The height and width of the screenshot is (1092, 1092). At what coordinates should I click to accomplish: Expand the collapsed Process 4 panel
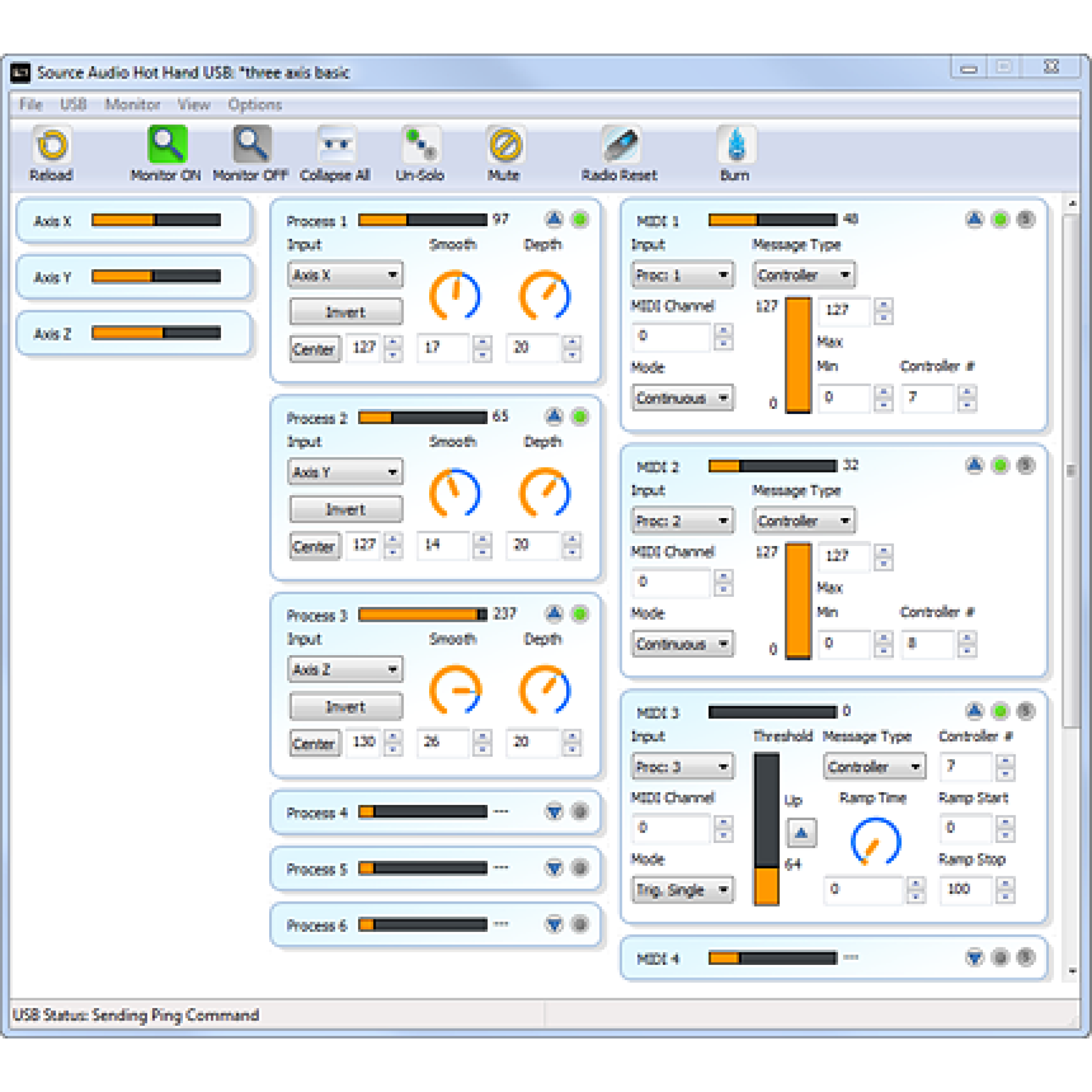pos(554,812)
